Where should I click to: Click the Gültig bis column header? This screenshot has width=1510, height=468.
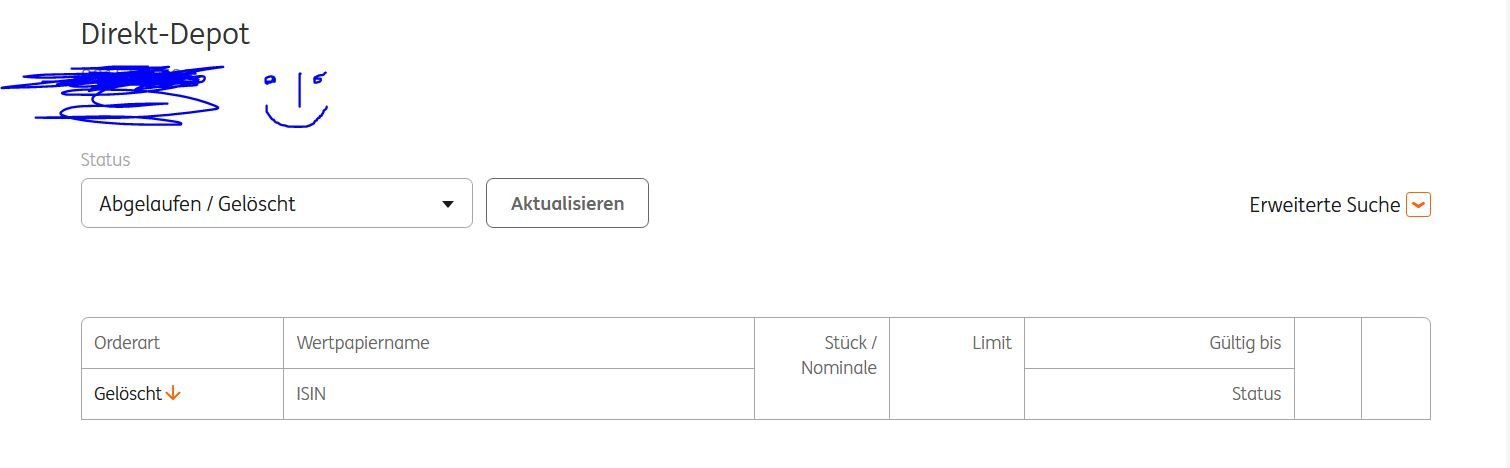[x=1244, y=343]
